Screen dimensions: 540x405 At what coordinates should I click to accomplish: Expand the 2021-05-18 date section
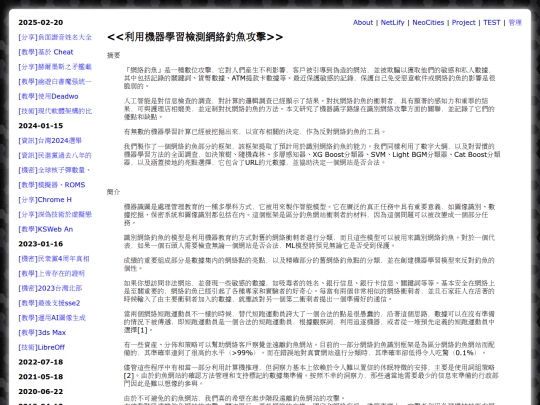pos(41,377)
